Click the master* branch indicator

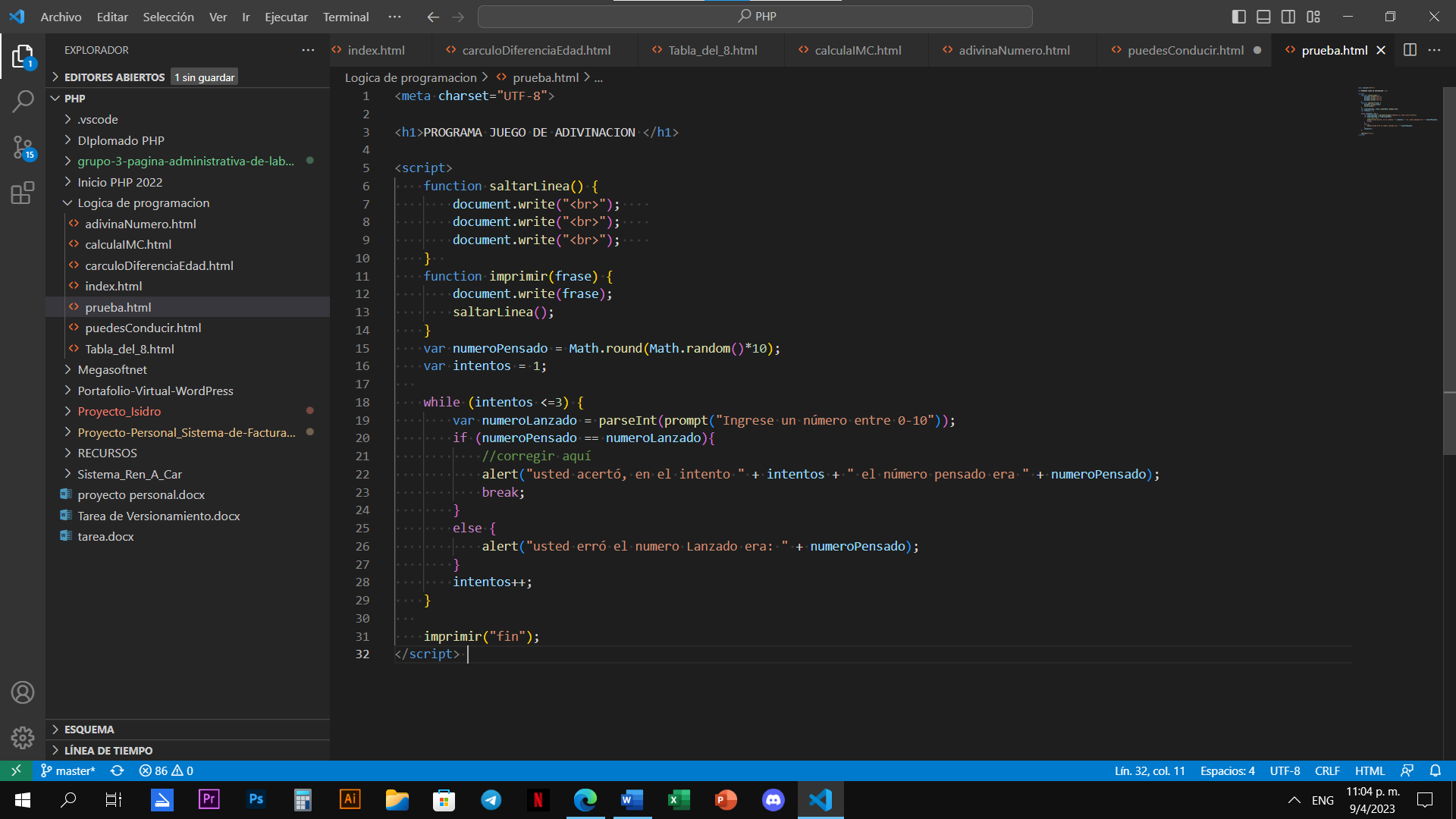pyautogui.click(x=68, y=770)
